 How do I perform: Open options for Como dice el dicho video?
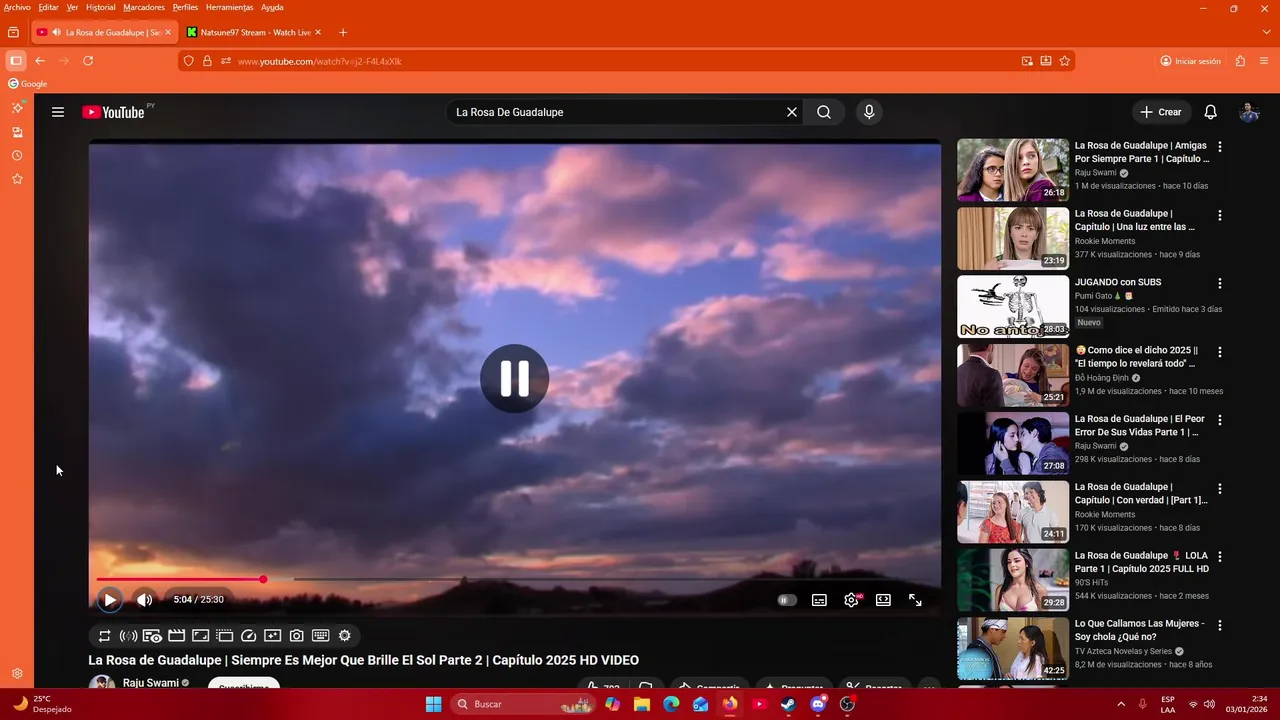(1220, 352)
